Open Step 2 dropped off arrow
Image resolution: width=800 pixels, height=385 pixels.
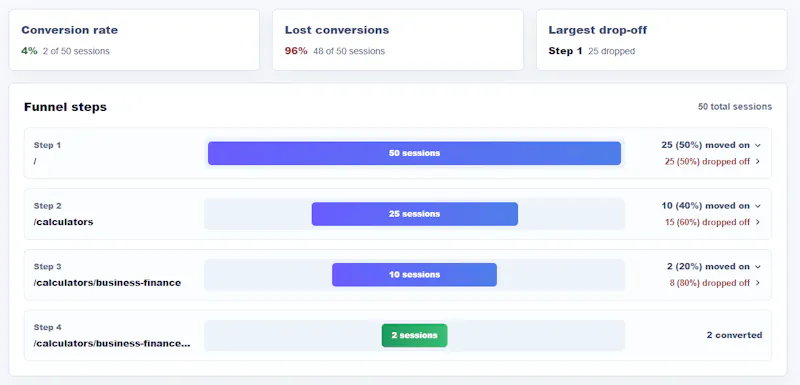(x=758, y=222)
